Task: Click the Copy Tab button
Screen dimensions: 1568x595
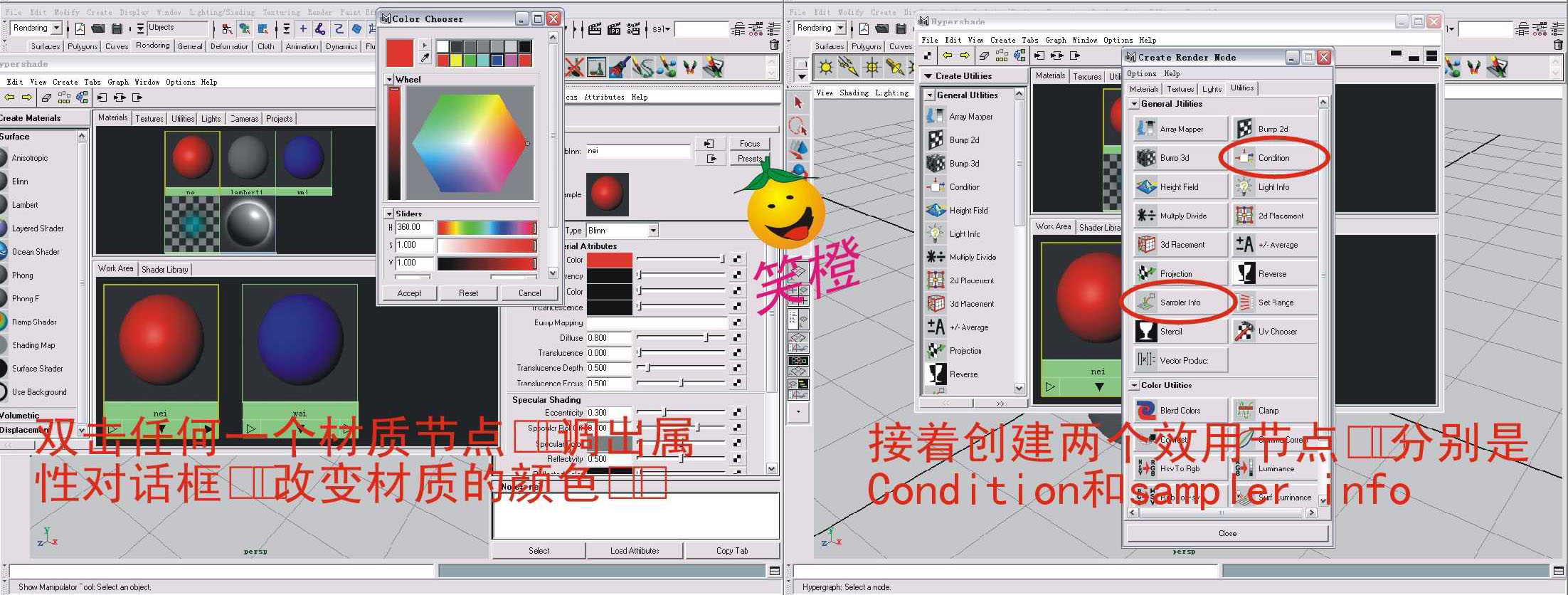Action: tap(731, 551)
